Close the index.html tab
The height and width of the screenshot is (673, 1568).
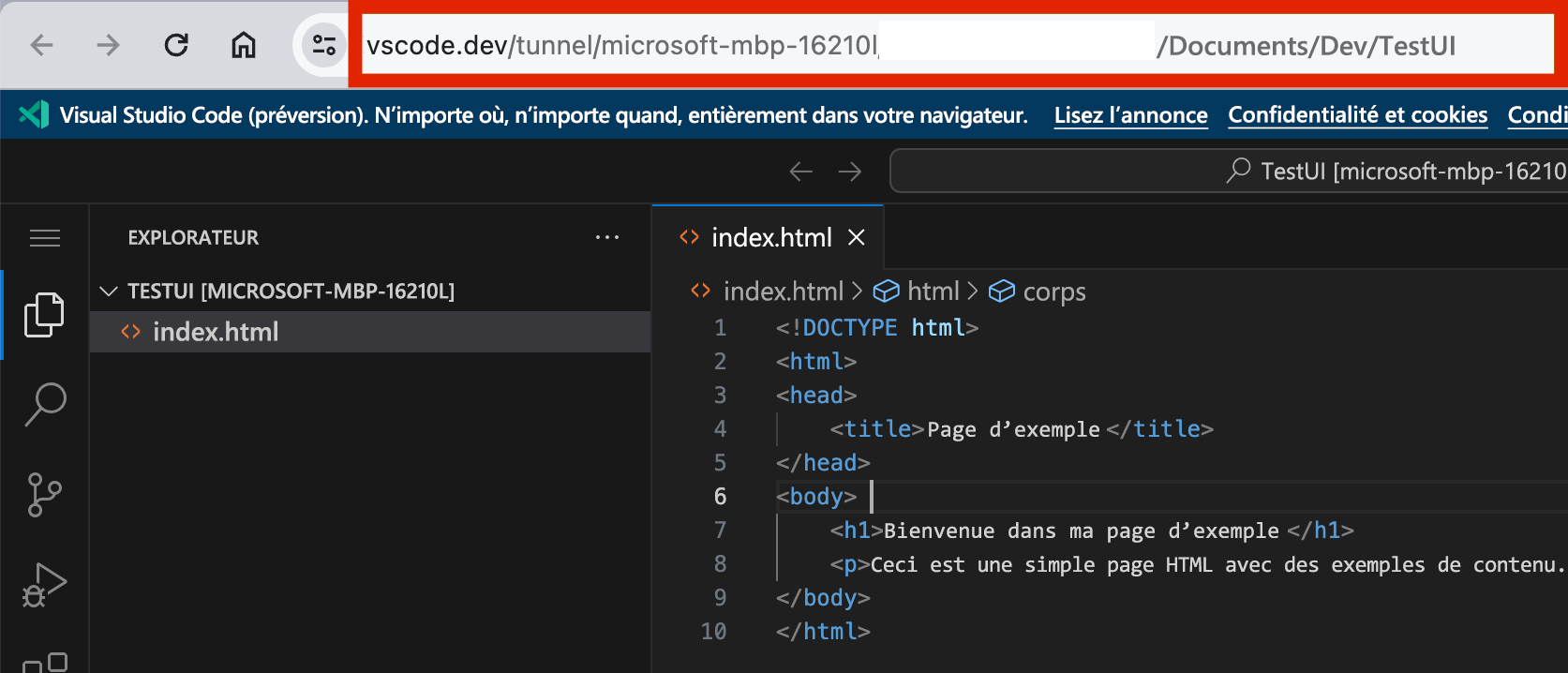tap(856, 237)
